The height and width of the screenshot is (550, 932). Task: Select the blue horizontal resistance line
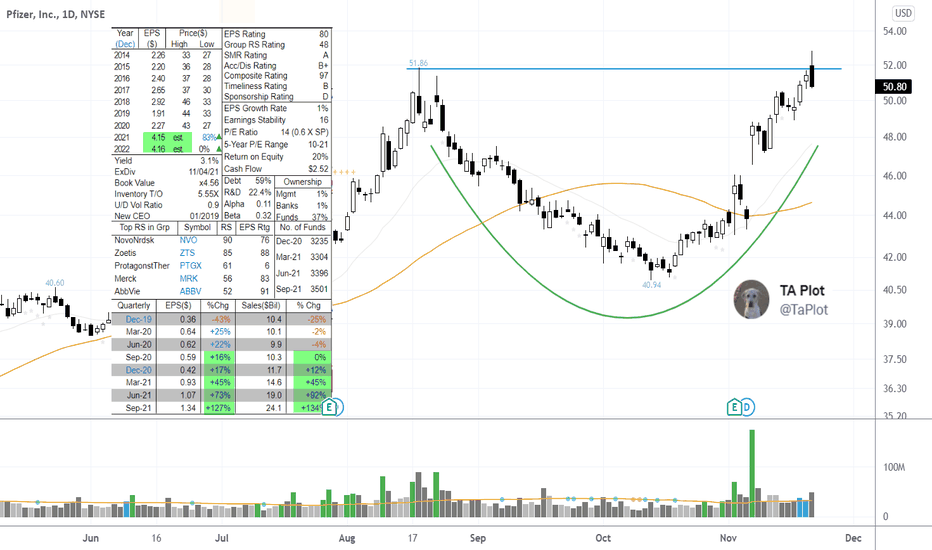coord(624,69)
